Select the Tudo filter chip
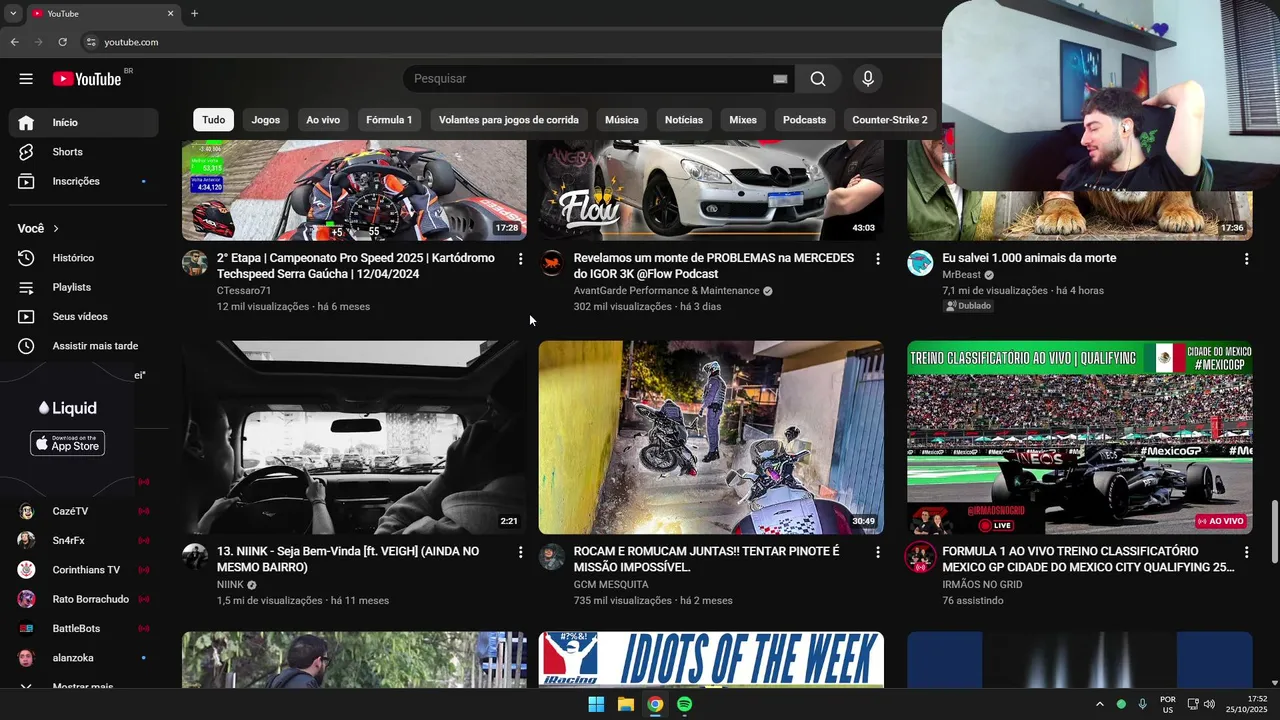 [214, 120]
